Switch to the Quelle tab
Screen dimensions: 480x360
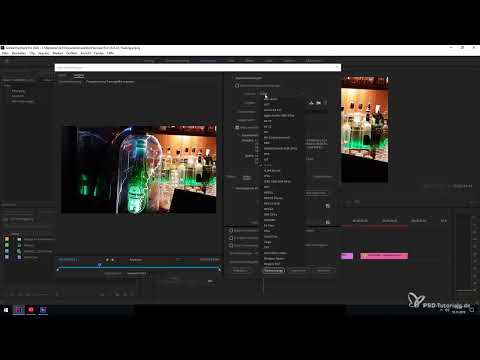[62, 75]
